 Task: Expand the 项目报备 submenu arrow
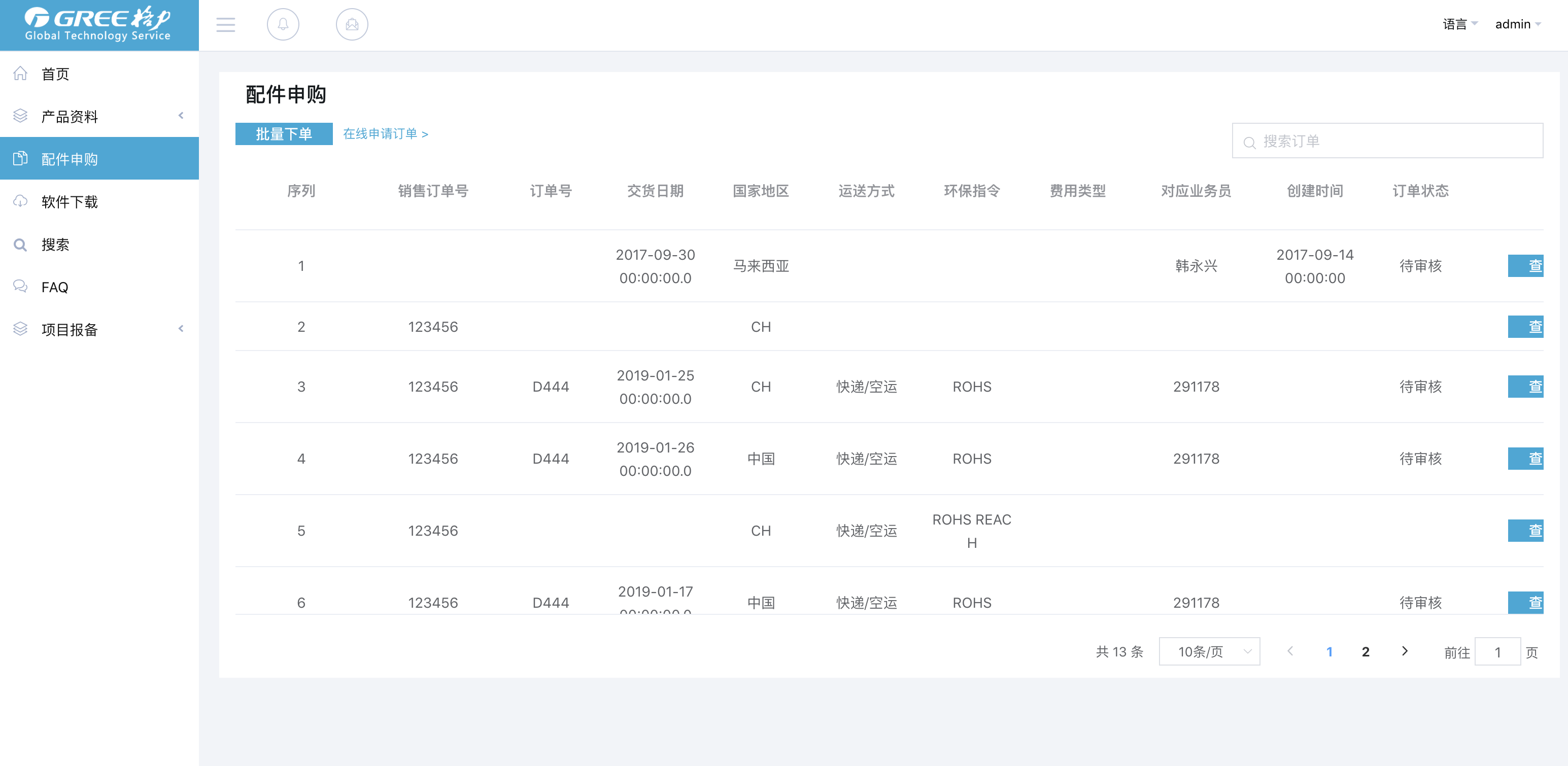[x=181, y=329]
